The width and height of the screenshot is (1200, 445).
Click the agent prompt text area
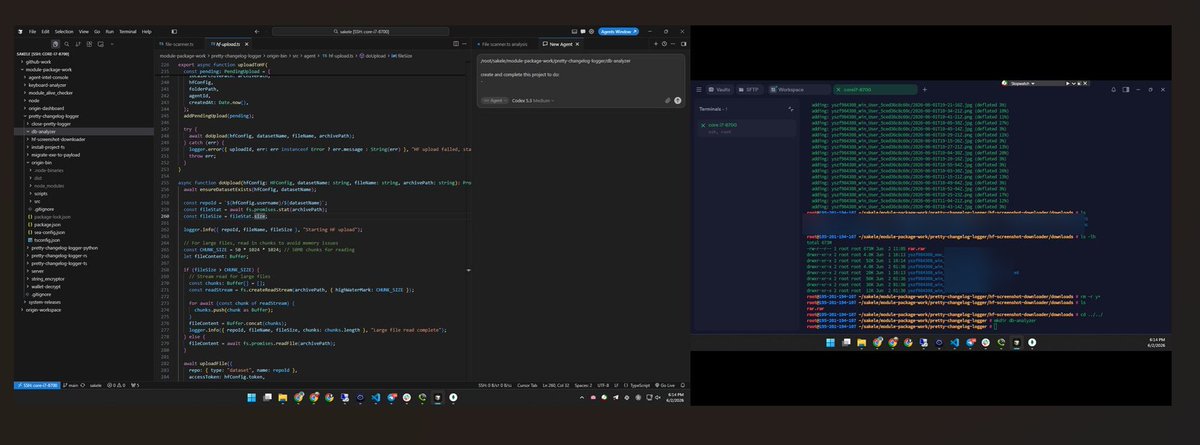point(580,75)
